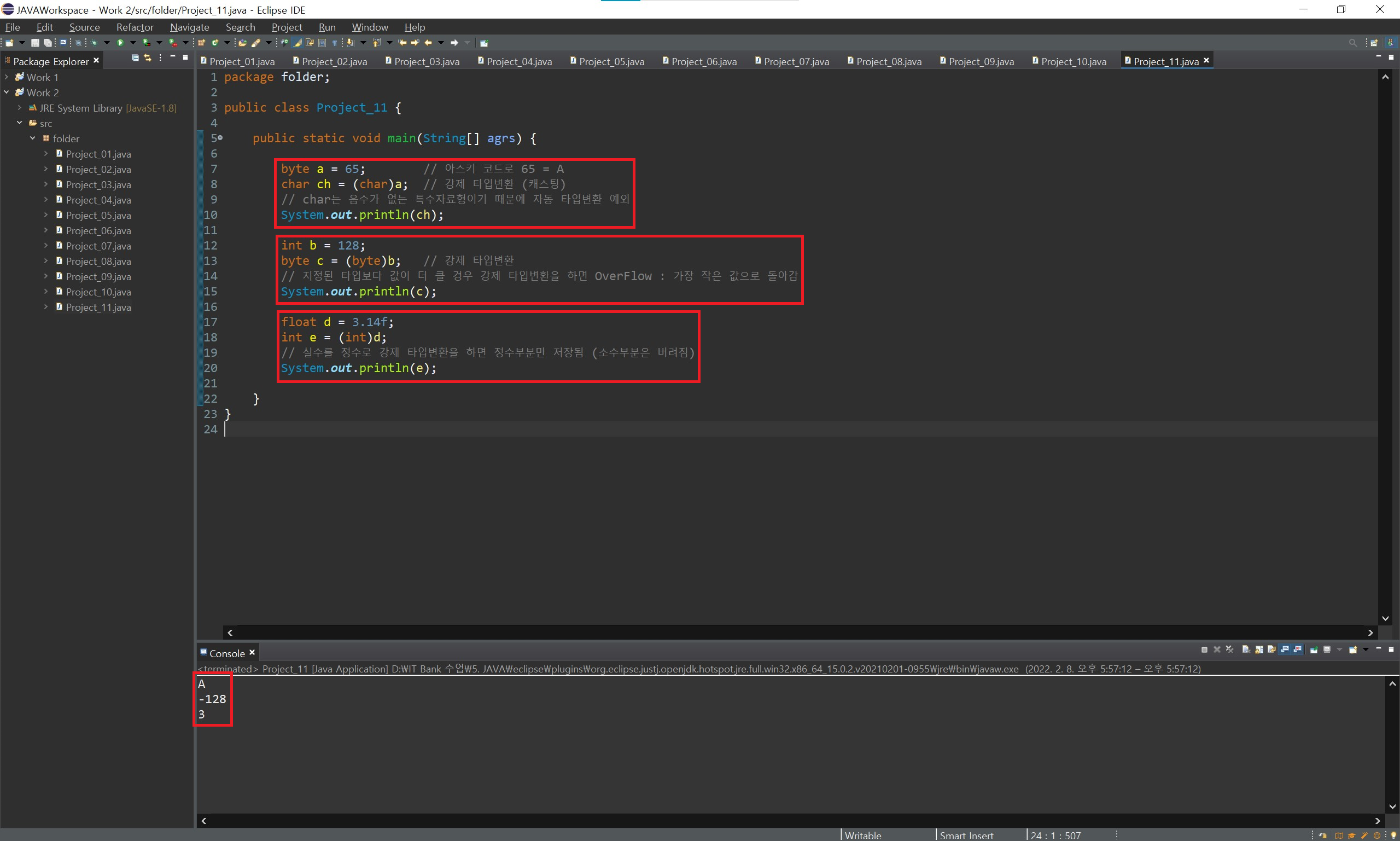Open JRE System Library entry
Image resolution: width=1400 pixels, height=841 pixels.
point(80,108)
